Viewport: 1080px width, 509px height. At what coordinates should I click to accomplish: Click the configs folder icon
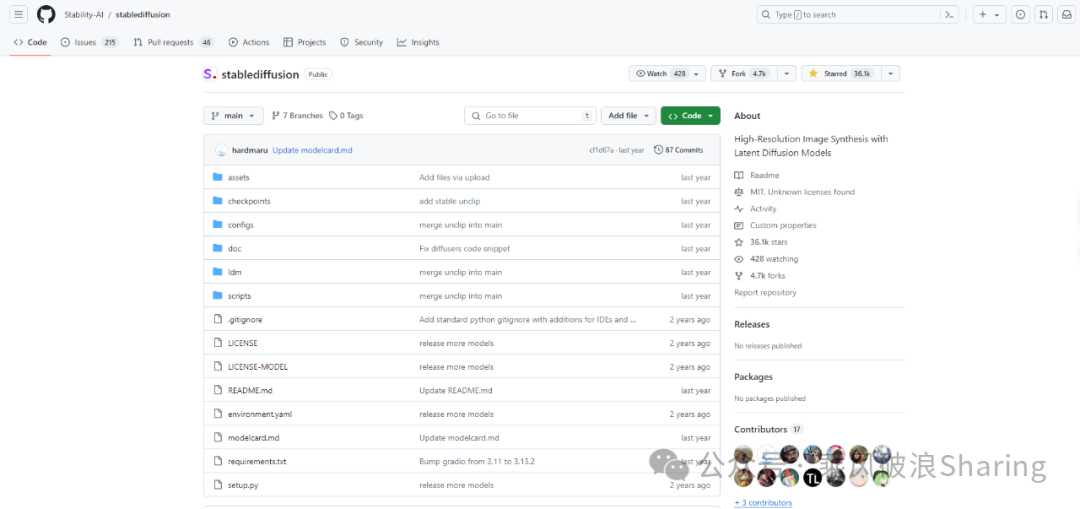218,225
